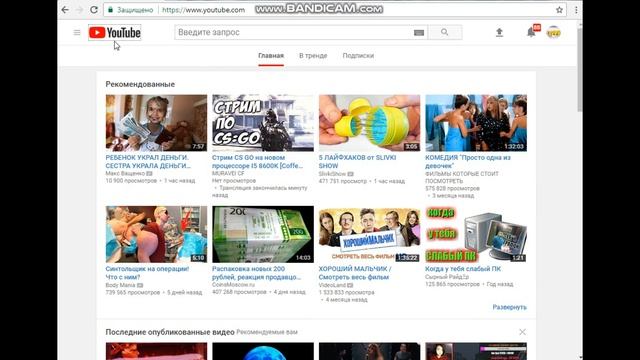Screen dimensions: 640x360
Task: Dismiss the Последние опубликованные видео section
Action: tap(522, 332)
